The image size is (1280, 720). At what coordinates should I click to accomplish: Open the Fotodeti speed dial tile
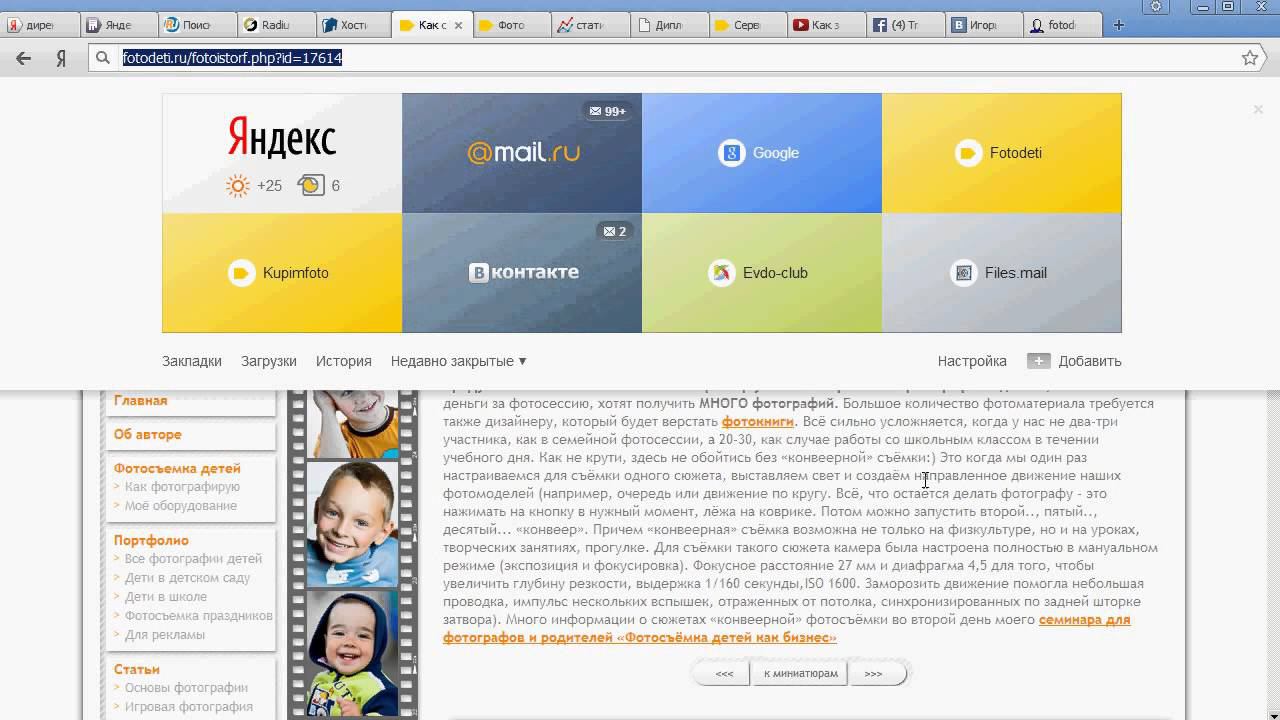pyautogui.click(x=1002, y=153)
